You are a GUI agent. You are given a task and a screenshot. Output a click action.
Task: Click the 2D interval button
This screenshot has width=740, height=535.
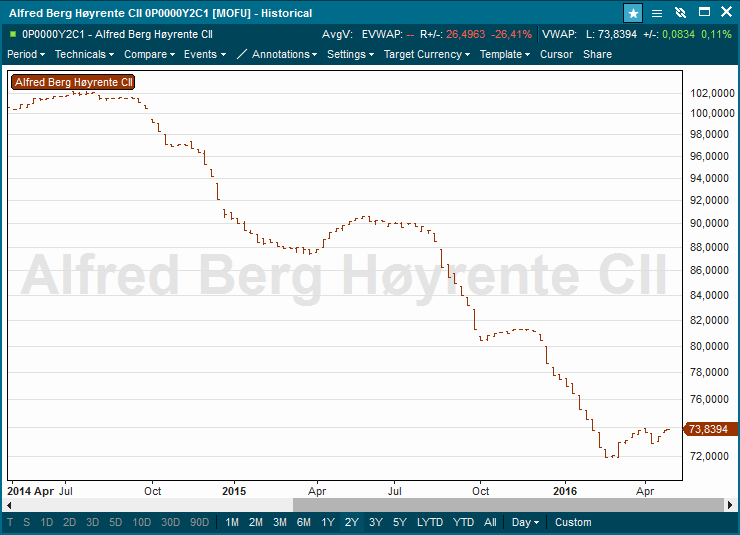coord(69,522)
